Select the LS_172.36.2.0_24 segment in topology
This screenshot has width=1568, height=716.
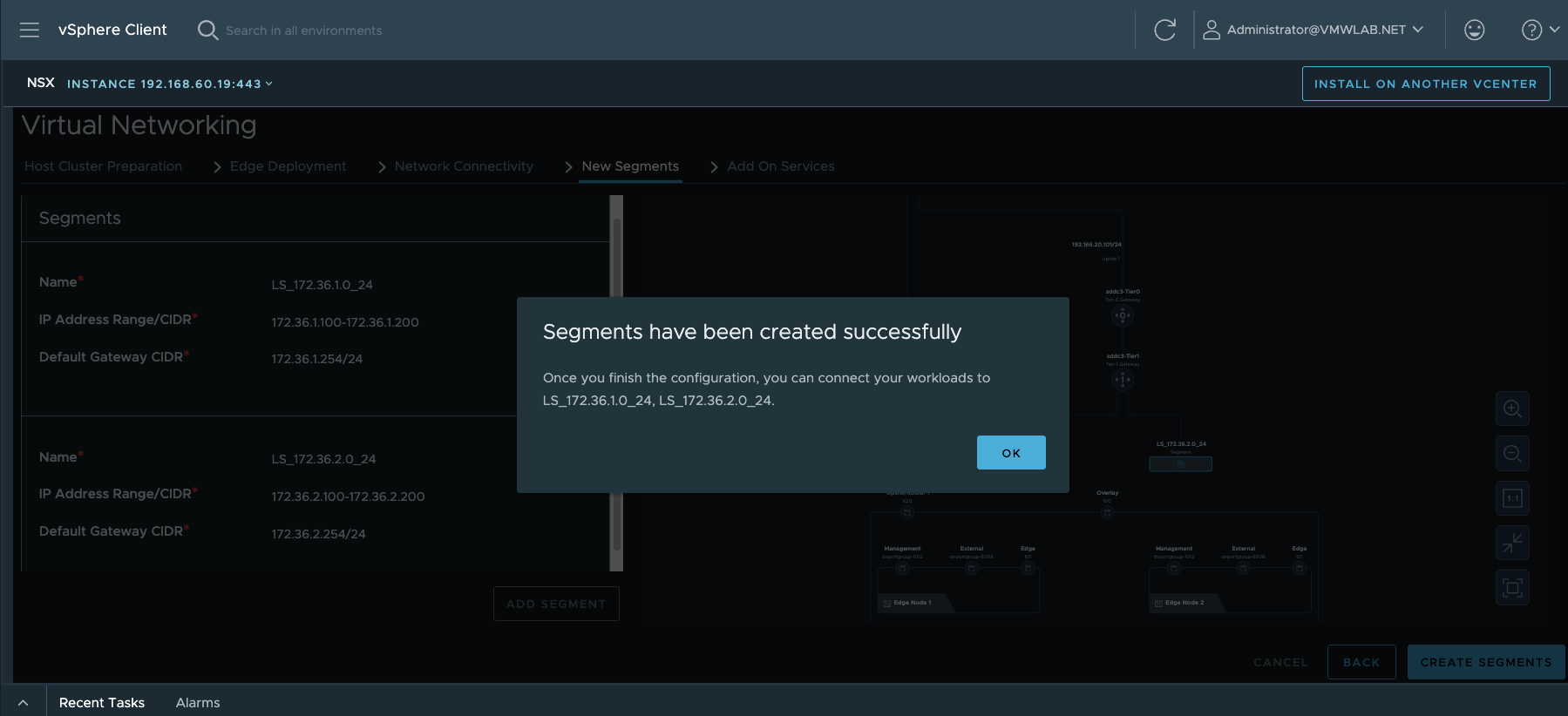(x=1181, y=464)
